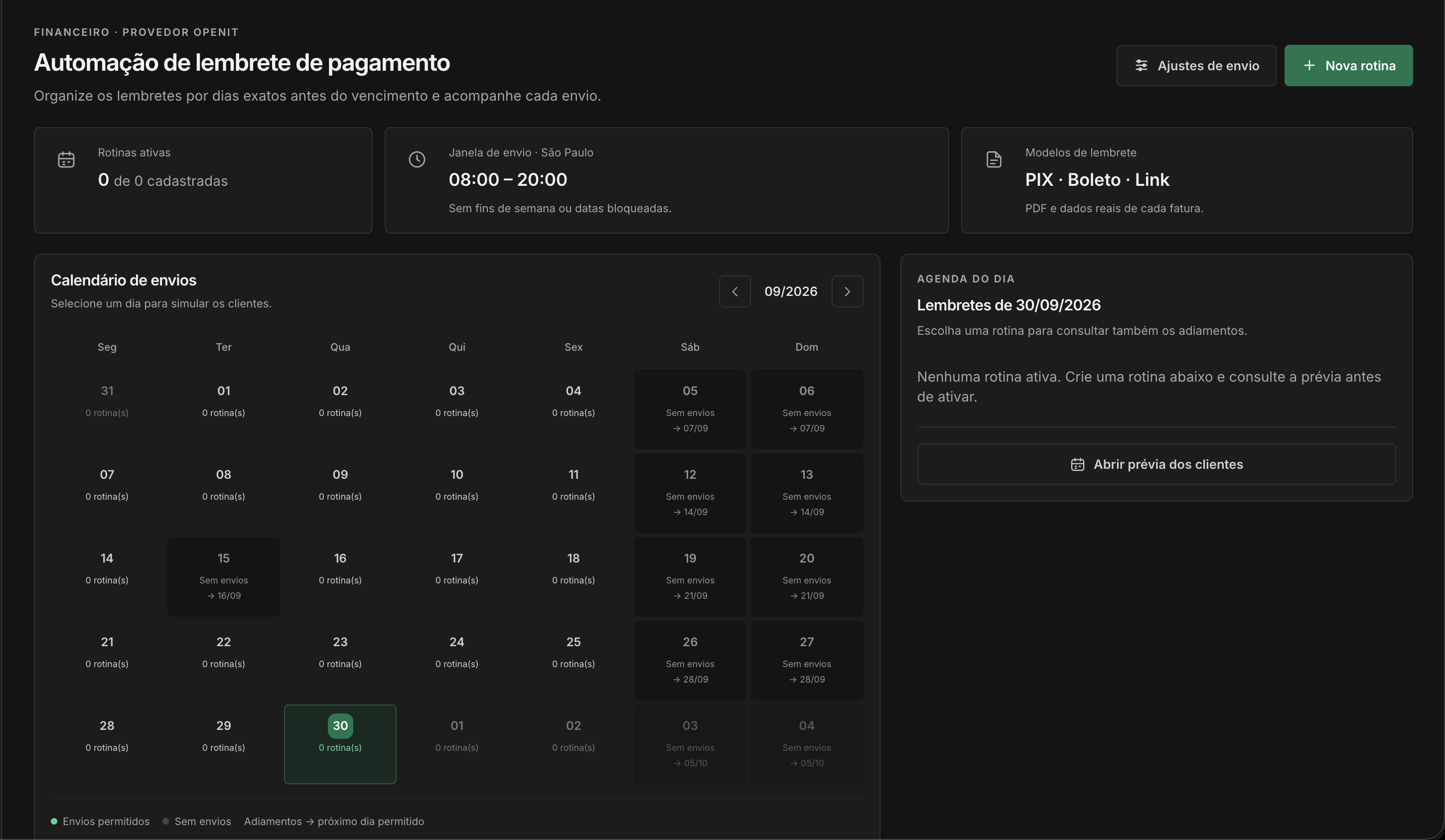Click the Sem envios legend entry
This screenshot has width=1445, height=840.
[x=197, y=821]
